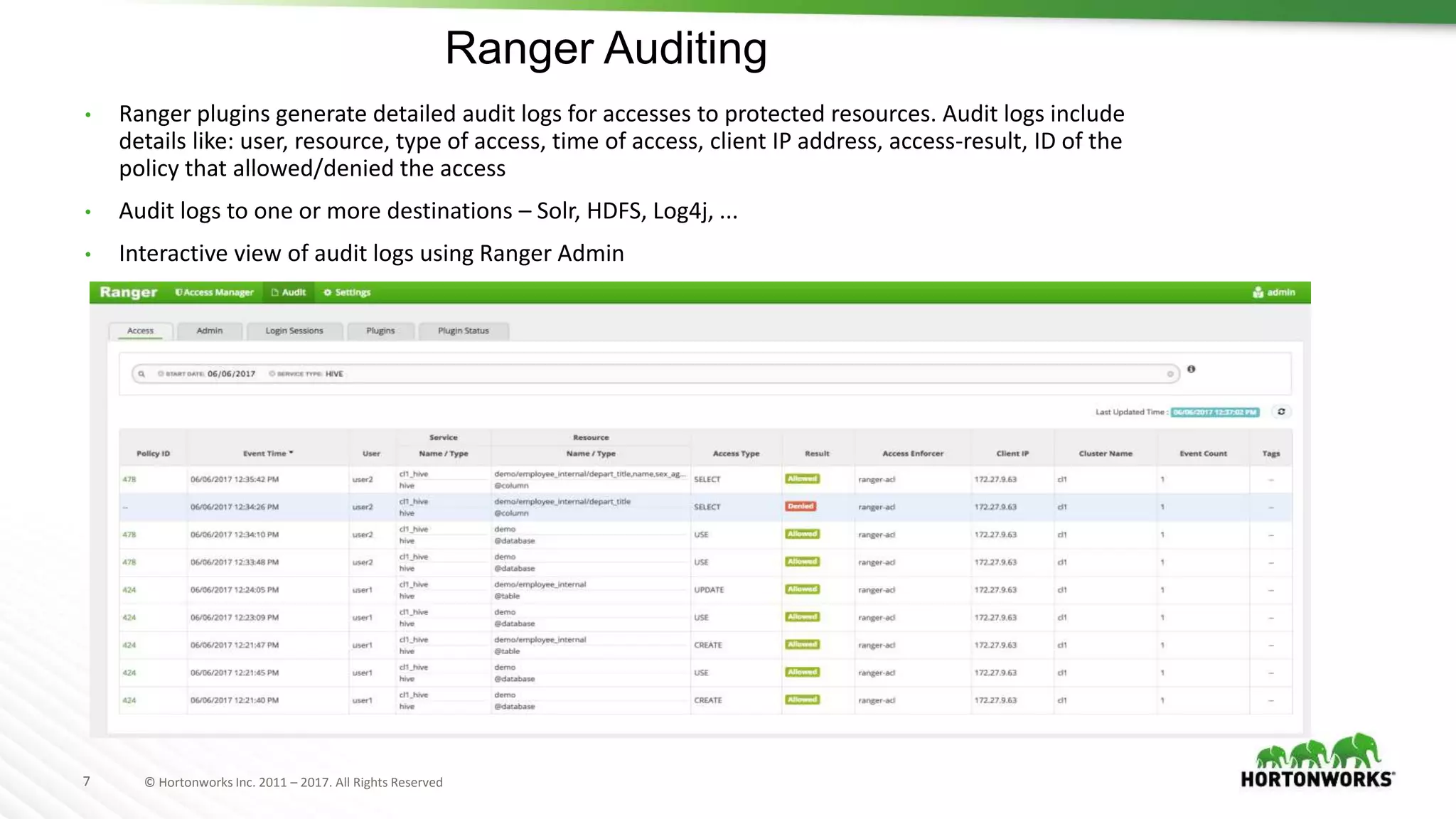
Task: Refresh the audit log list
Action: 1281,412
